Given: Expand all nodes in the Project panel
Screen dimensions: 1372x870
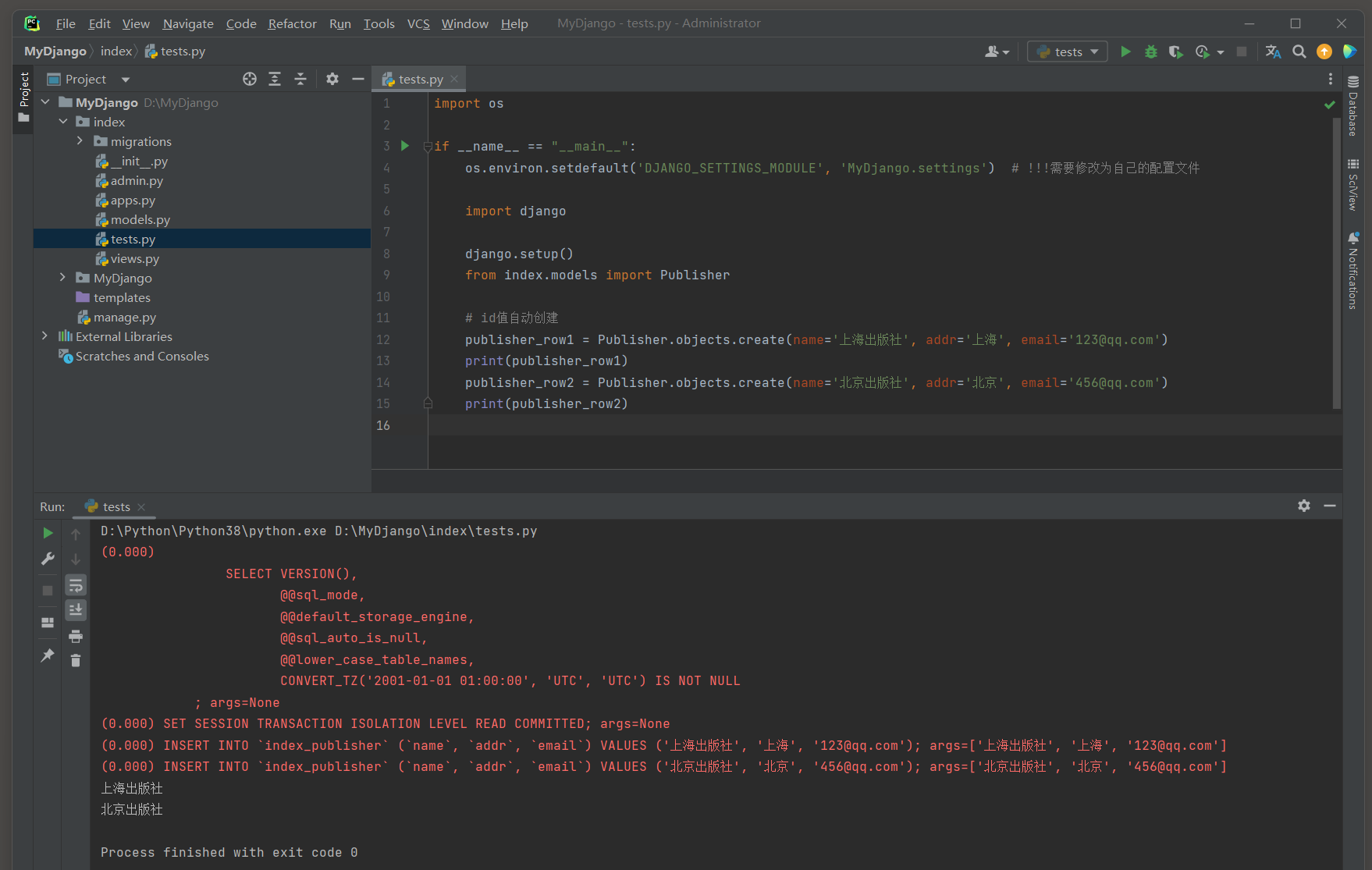Looking at the screenshot, I should (x=275, y=79).
